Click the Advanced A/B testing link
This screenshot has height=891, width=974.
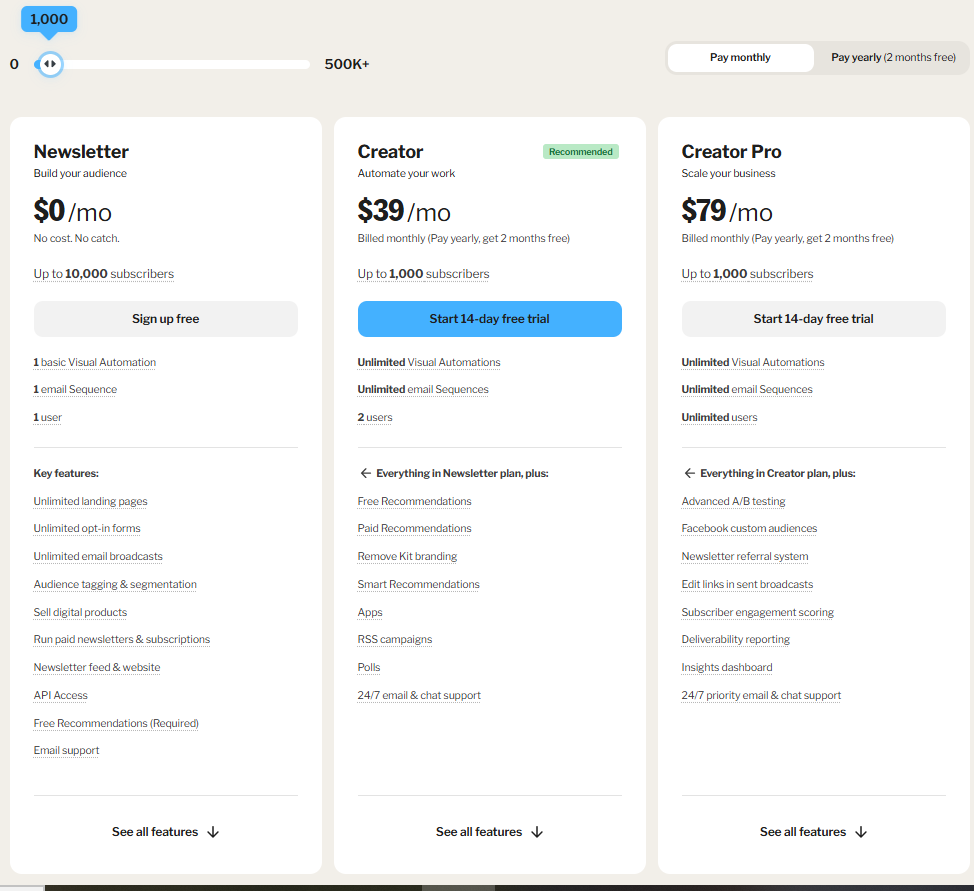pos(733,502)
